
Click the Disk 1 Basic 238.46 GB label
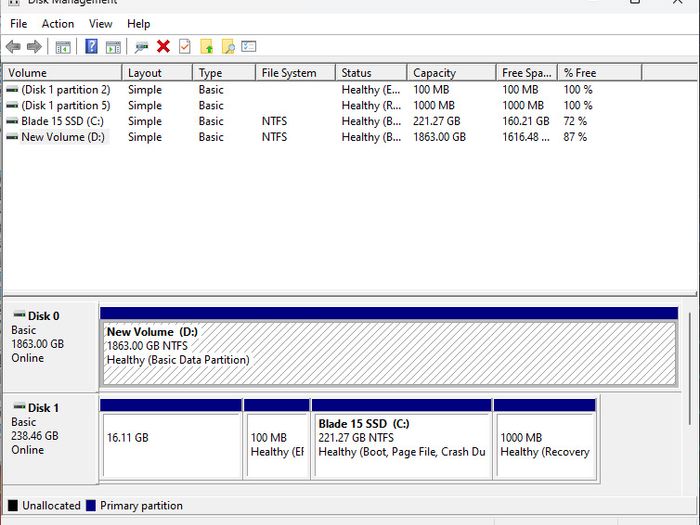[x=50, y=438]
